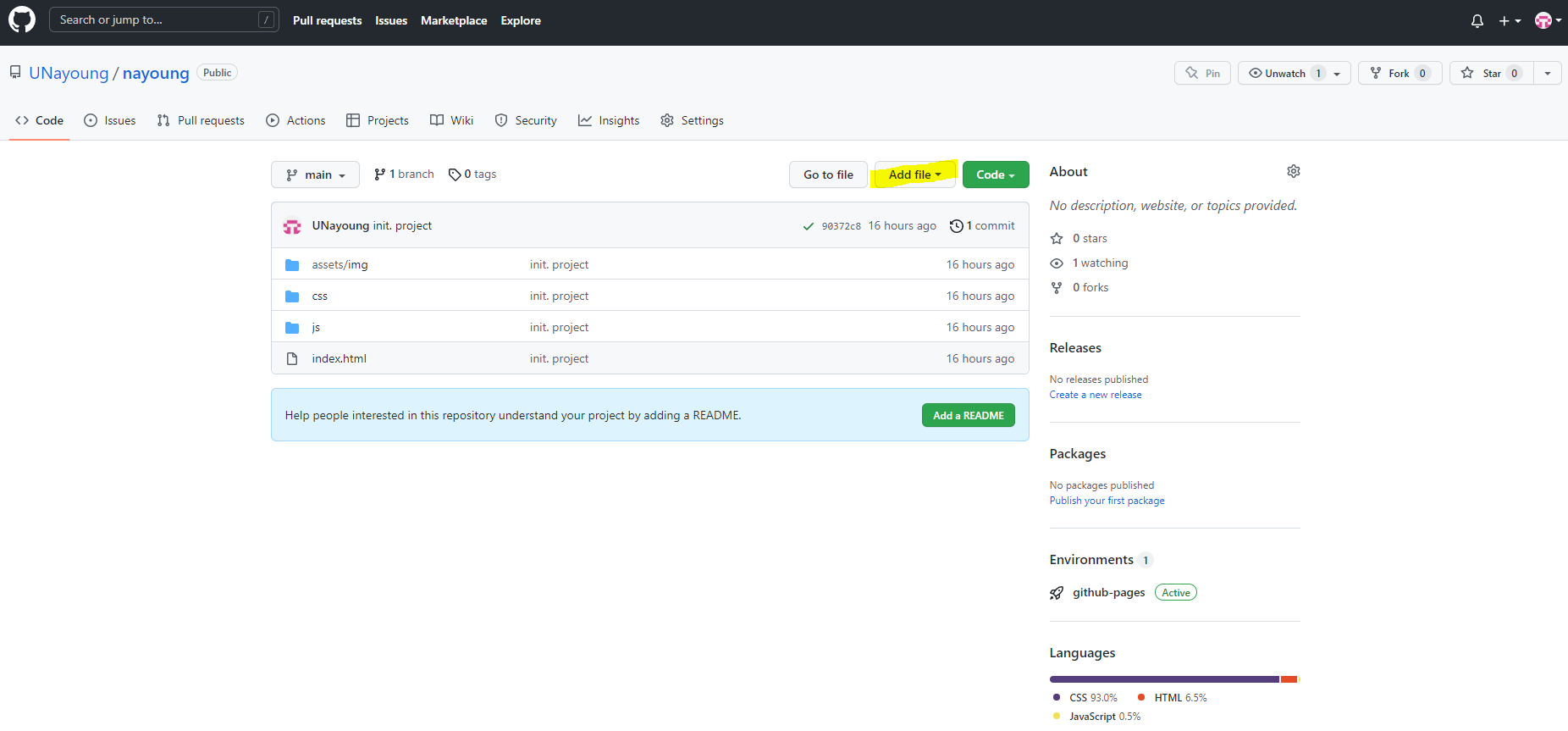Click the eye icon beside 1 watching
The image size is (1568, 731).
pos(1057,263)
